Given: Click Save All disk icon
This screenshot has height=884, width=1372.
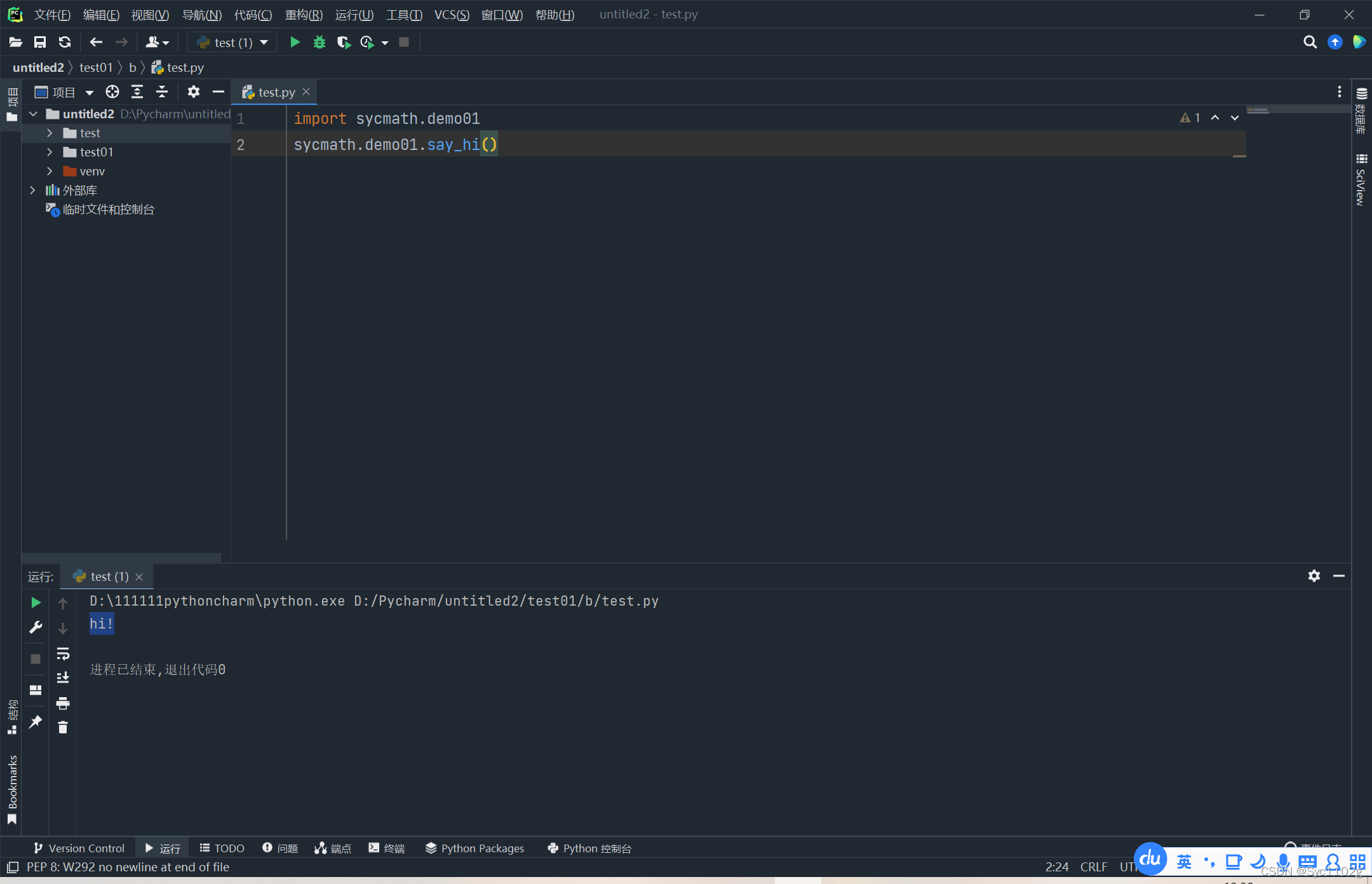Looking at the screenshot, I should tap(40, 42).
